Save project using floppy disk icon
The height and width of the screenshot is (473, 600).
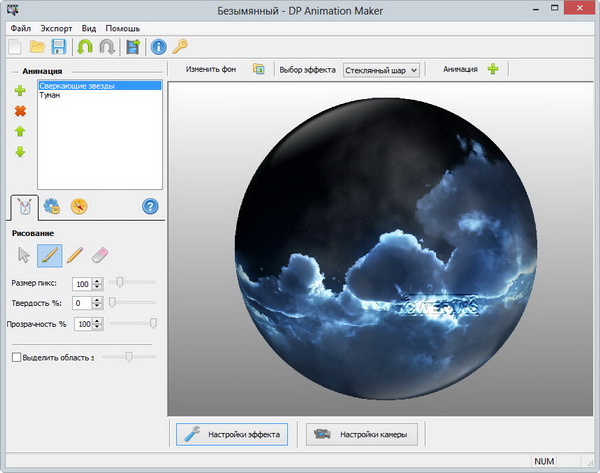[x=58, y=47]
